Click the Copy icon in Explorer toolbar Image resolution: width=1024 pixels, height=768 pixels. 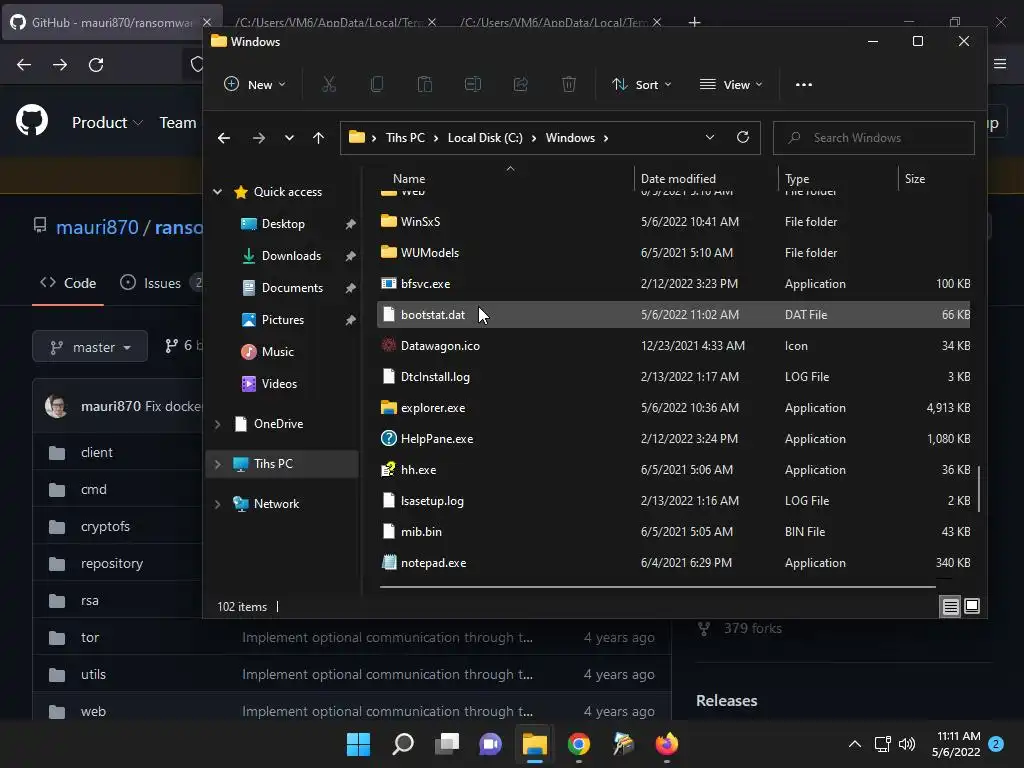coord(377,84)
